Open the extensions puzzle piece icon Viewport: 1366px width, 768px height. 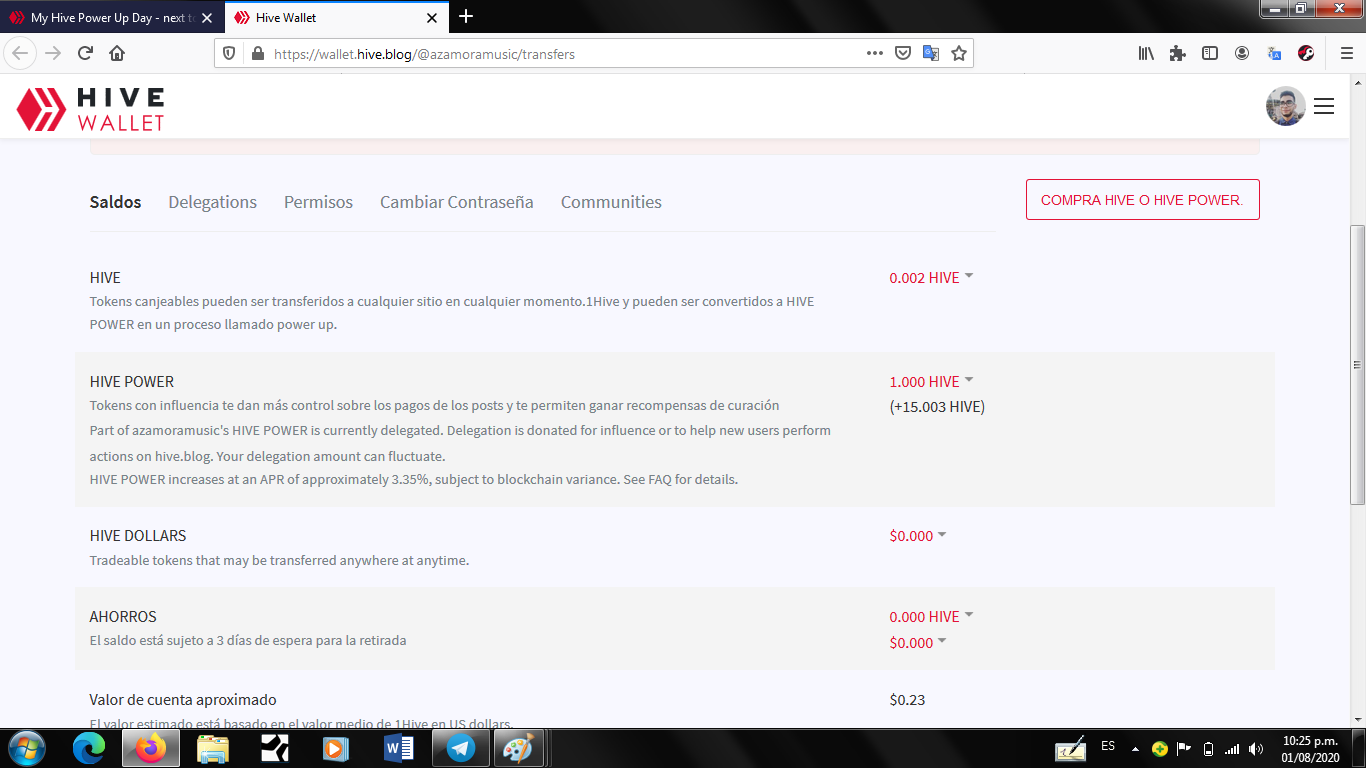(x=1178, y=54)
